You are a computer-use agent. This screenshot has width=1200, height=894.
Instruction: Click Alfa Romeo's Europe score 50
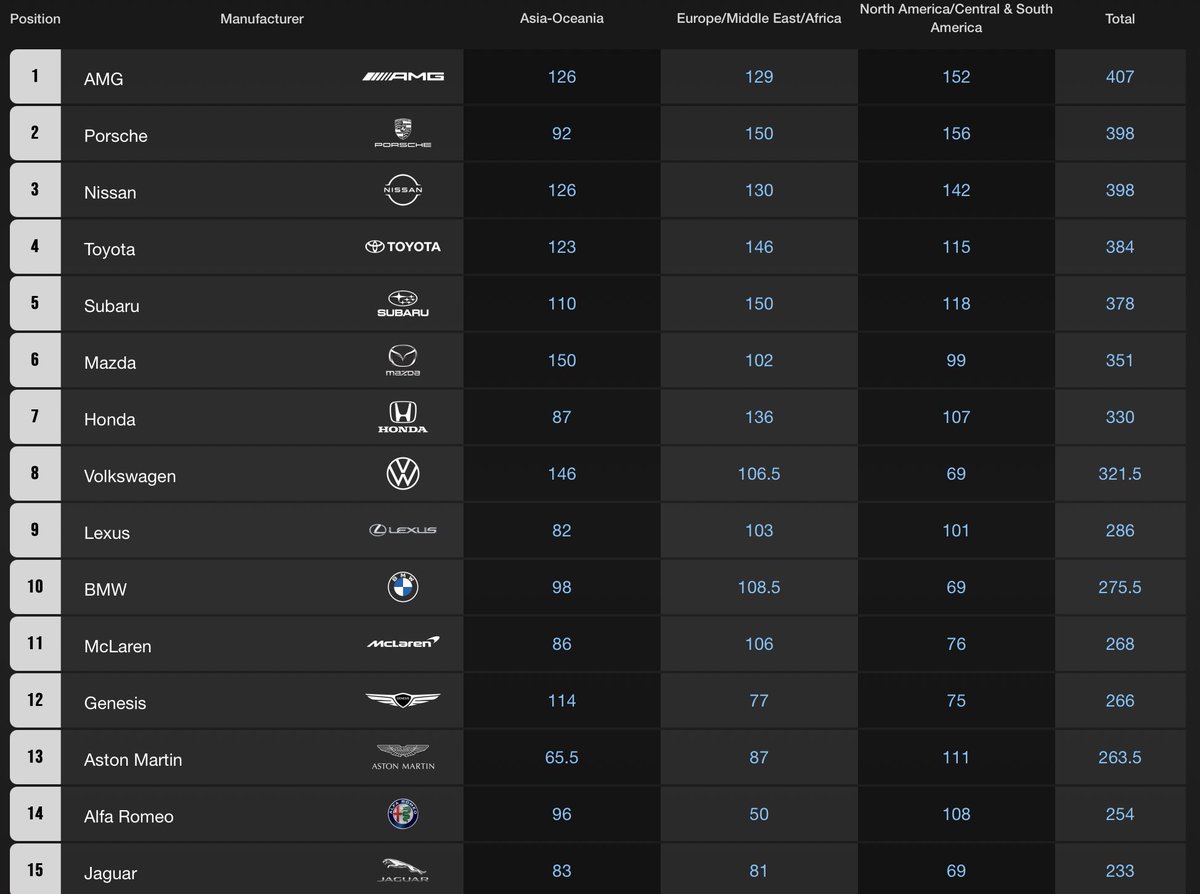click(x=759, y=814)
